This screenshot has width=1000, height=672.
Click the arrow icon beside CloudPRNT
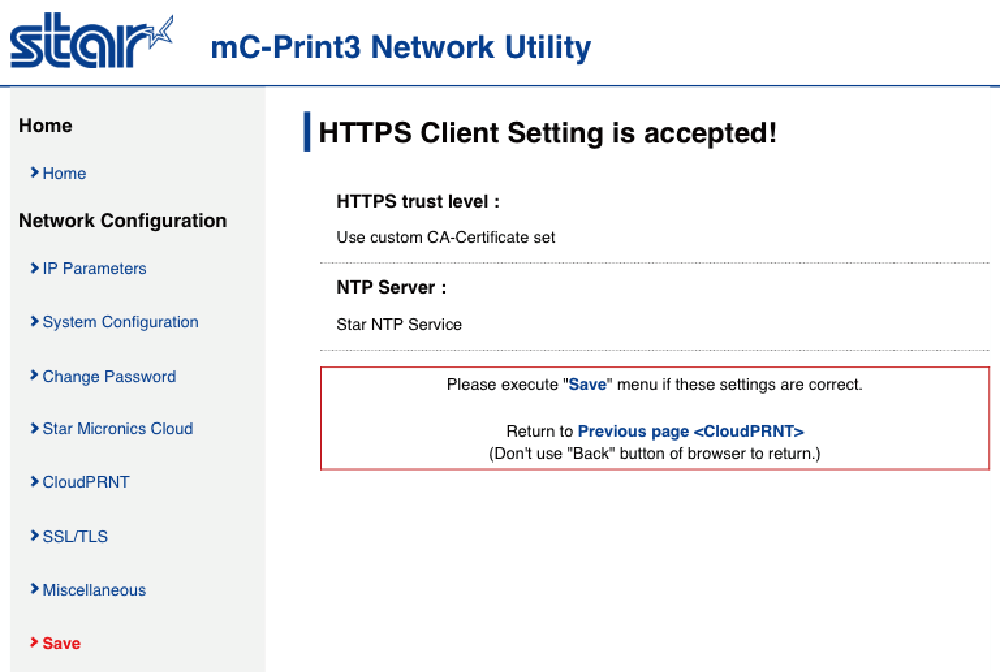(34, 481)
